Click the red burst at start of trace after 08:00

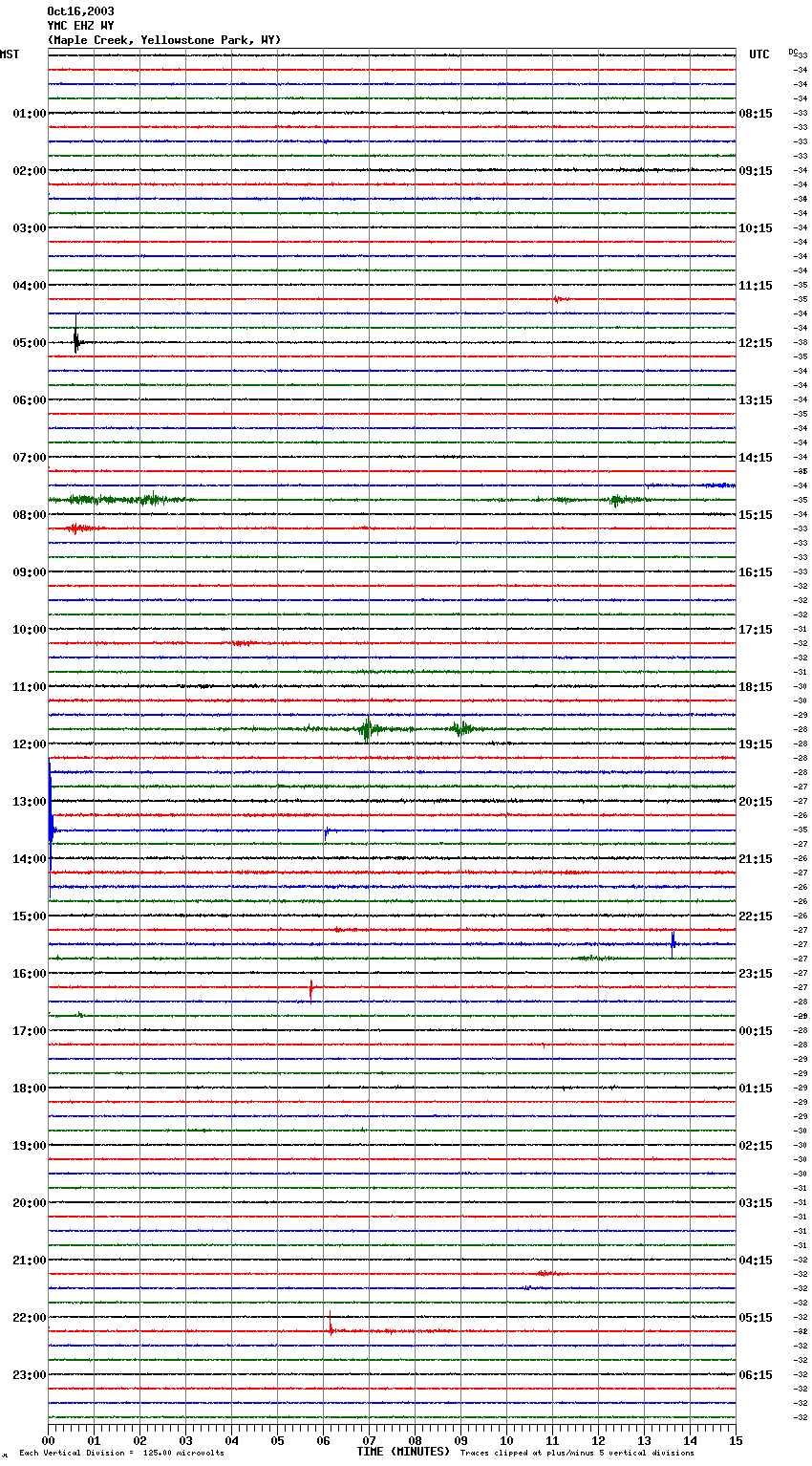click(x=80, y=528)
